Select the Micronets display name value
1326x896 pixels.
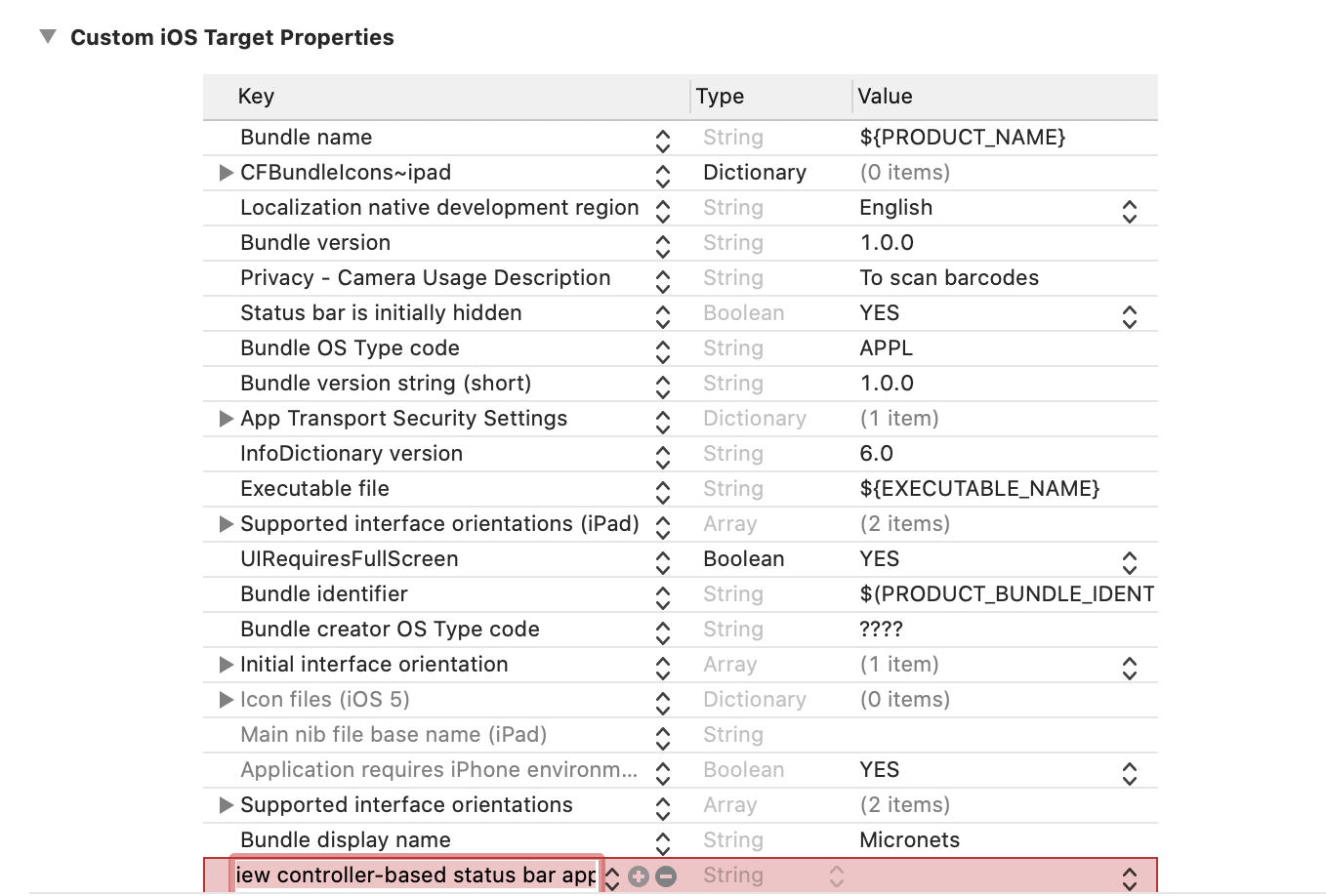tap(909, 840)
